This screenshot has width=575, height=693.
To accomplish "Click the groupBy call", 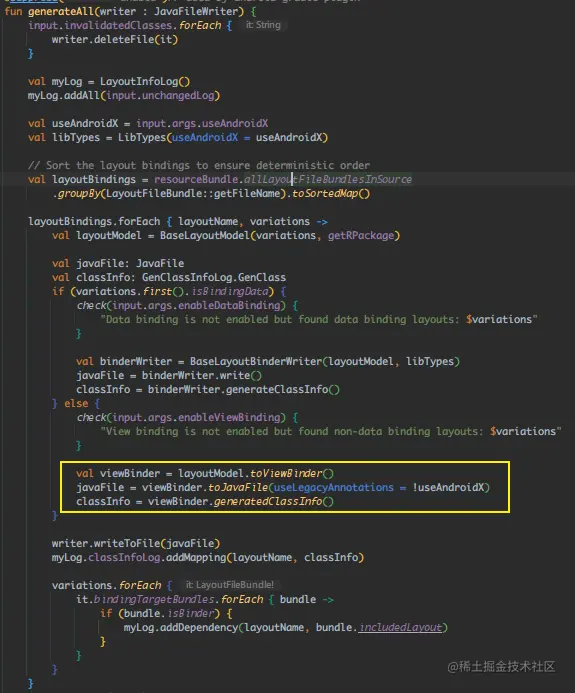I will pyautogui.click(x=79, y=194).
